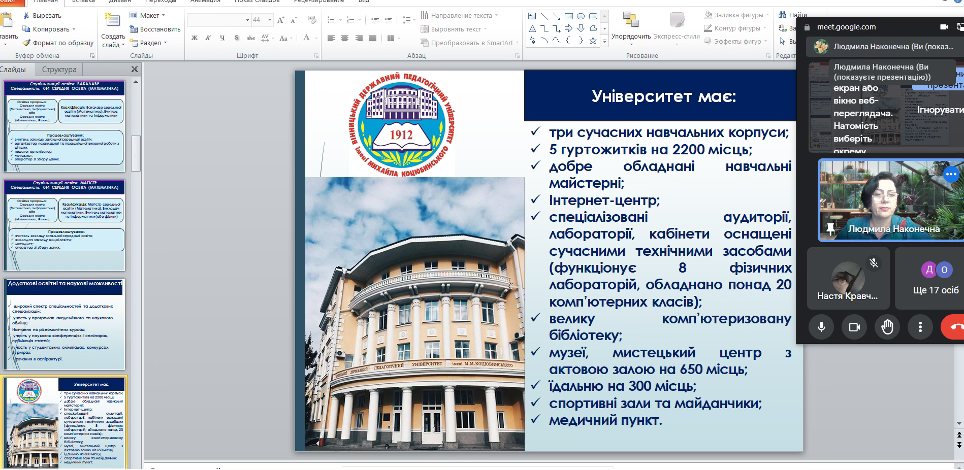Viewport: 964px width, 470px height.
Task: Select the Додаткові освітні slide thumbnail
Action: pos(65,324)
